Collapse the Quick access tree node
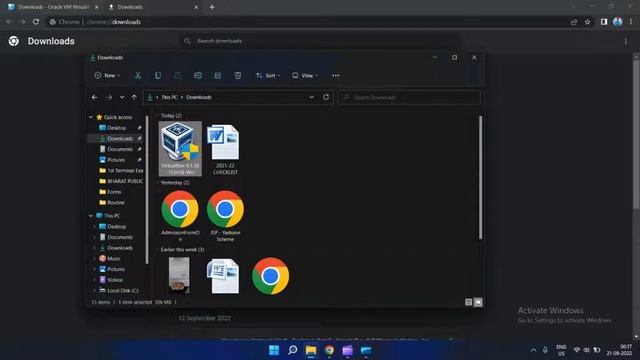This screenshot has width=640, height=360. (x=91, y=117)
